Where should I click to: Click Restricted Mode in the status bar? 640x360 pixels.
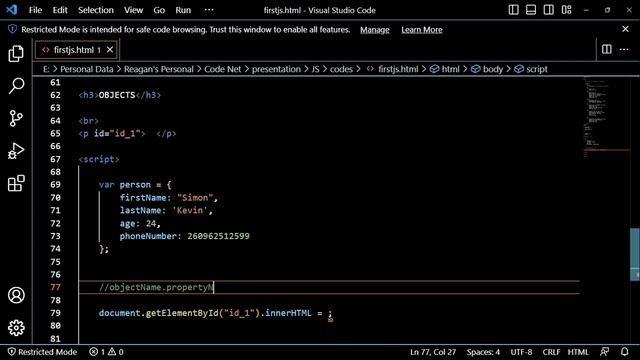coord(42,351)
